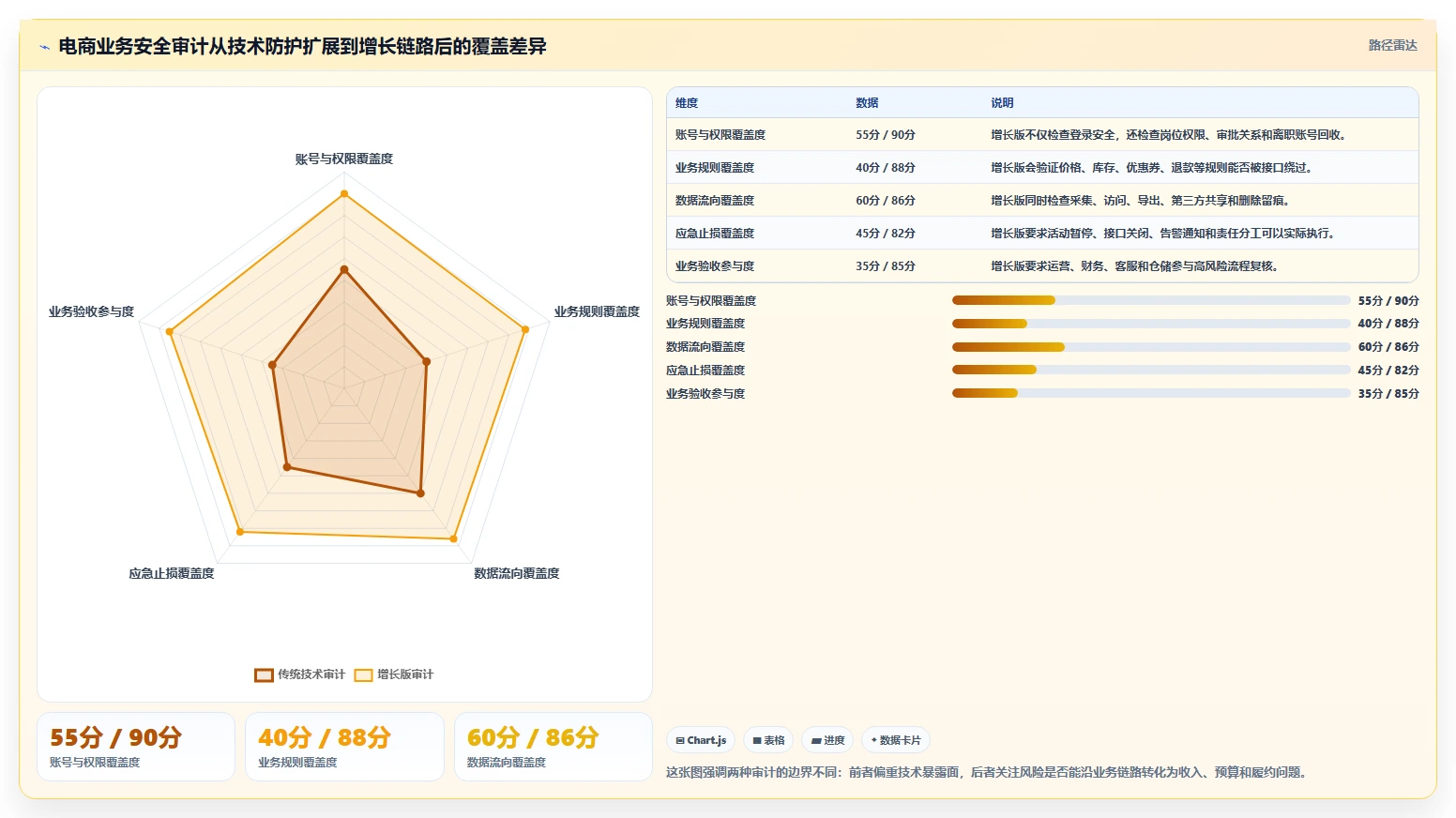Screen dimensions: 1456x818
Task: Click inner radar point on 账号与权限覆盖度 axis
Action: [344, 270]
